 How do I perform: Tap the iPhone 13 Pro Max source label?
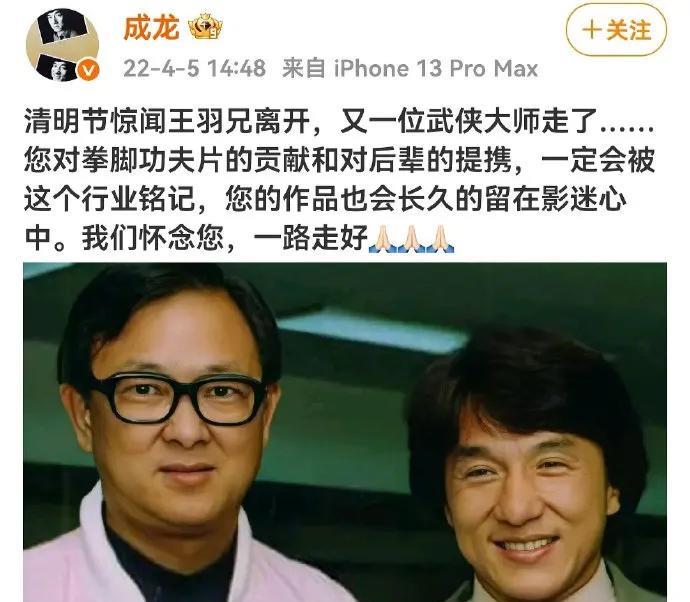click(435, 69)
